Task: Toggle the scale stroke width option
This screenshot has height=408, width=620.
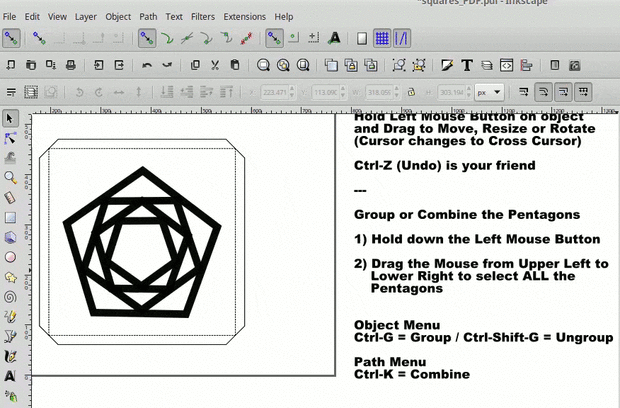Action: click(x=523, y=93)
